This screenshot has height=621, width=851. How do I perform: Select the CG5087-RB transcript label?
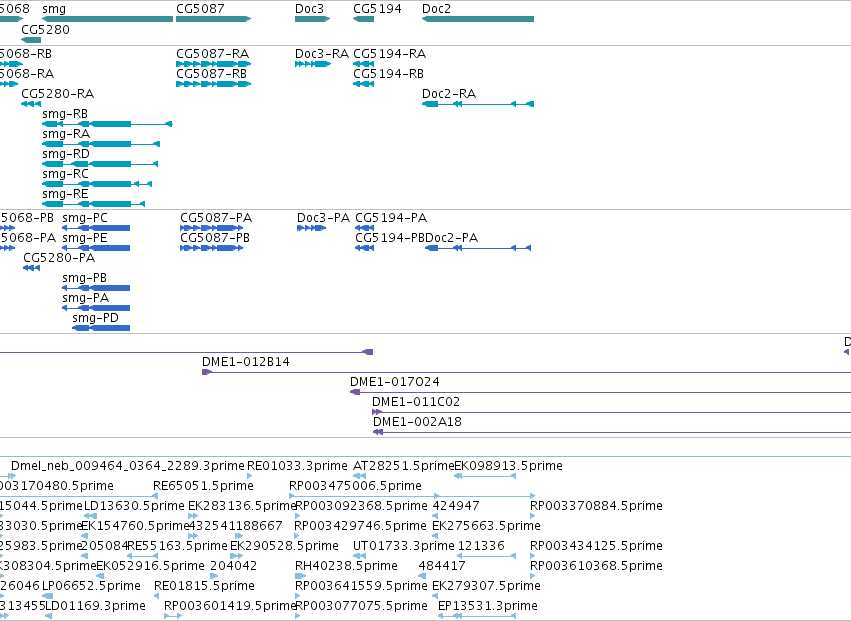click(211, 73)
